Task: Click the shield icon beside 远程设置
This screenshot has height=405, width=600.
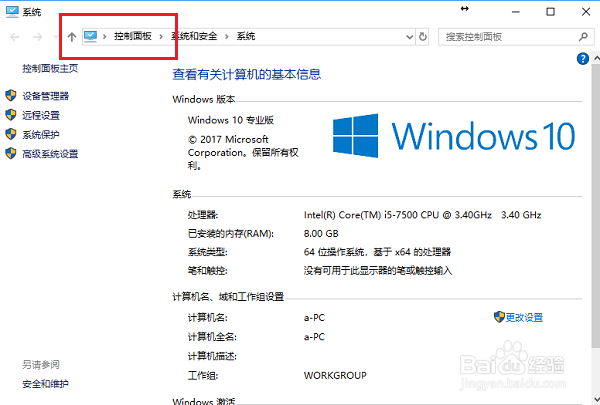Action: (x=11, y=115)
